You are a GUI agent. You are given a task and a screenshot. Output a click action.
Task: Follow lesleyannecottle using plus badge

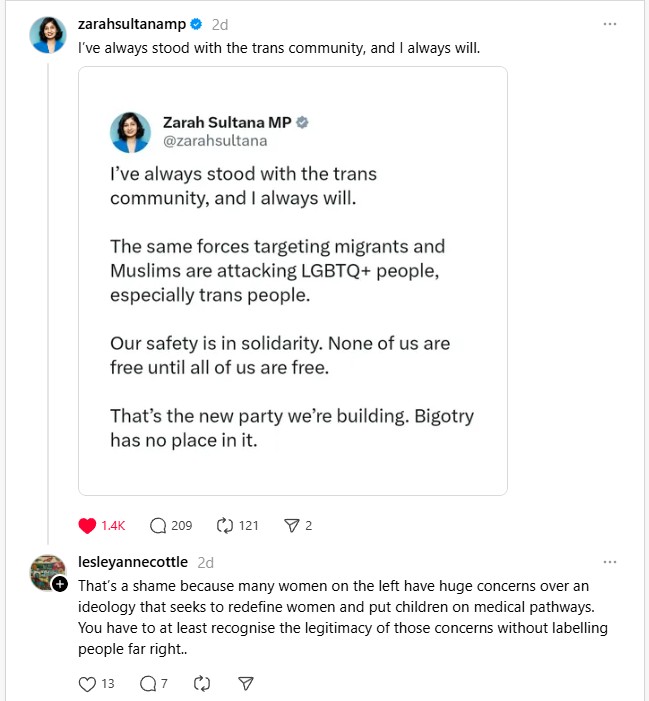pyautogui.click(x=60, y=583)
